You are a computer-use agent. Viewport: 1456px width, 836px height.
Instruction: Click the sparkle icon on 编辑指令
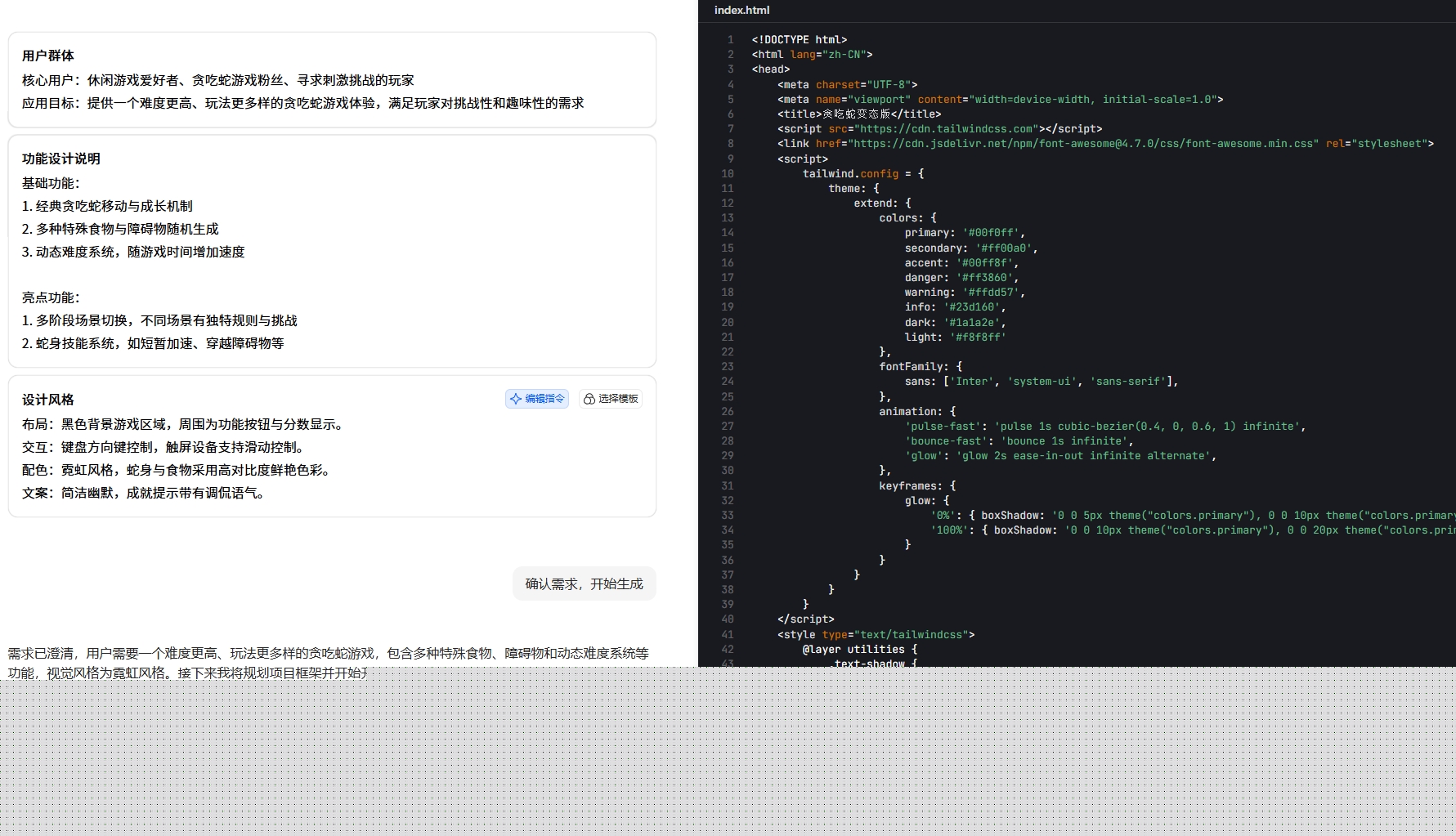point(516,399)
